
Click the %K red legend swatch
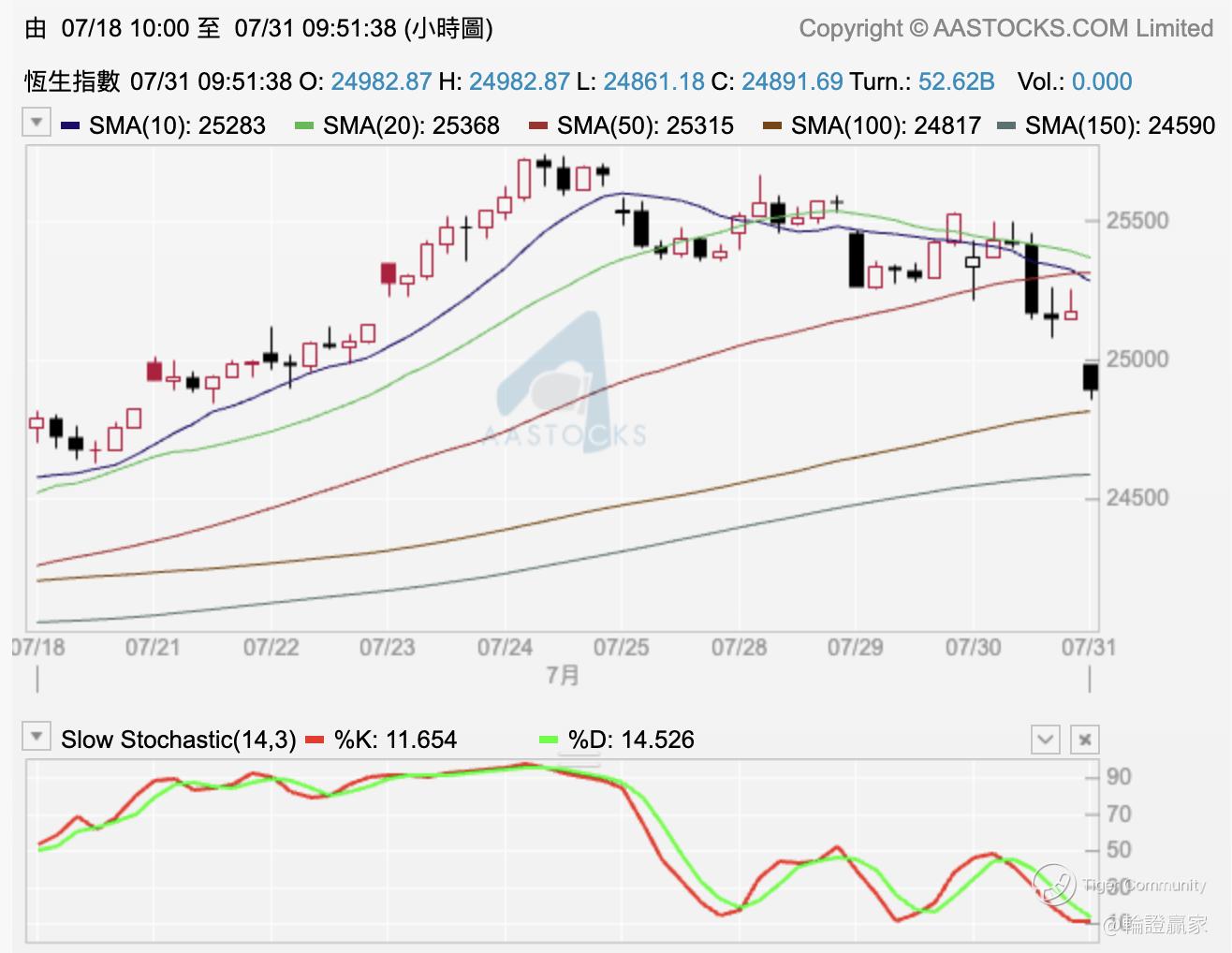click(x=315, y=740)
